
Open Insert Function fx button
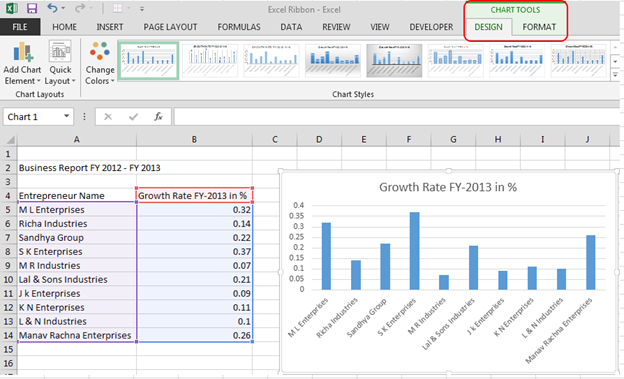click(x=158, y=117)
